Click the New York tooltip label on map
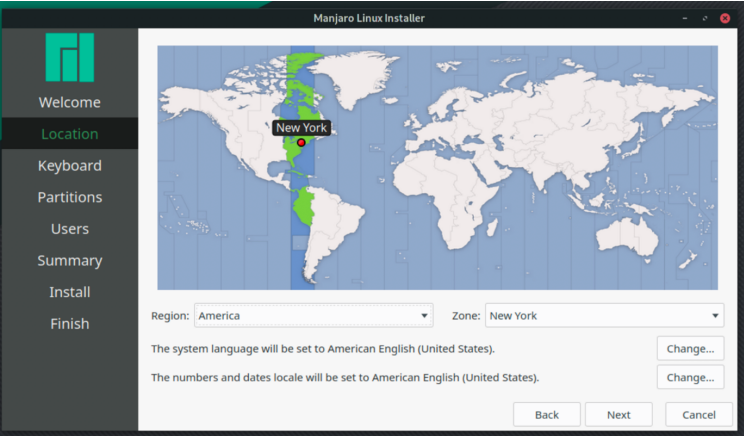The height and width of the screenshot is (436, 744). pyautogui.click(x=301, y=128)
